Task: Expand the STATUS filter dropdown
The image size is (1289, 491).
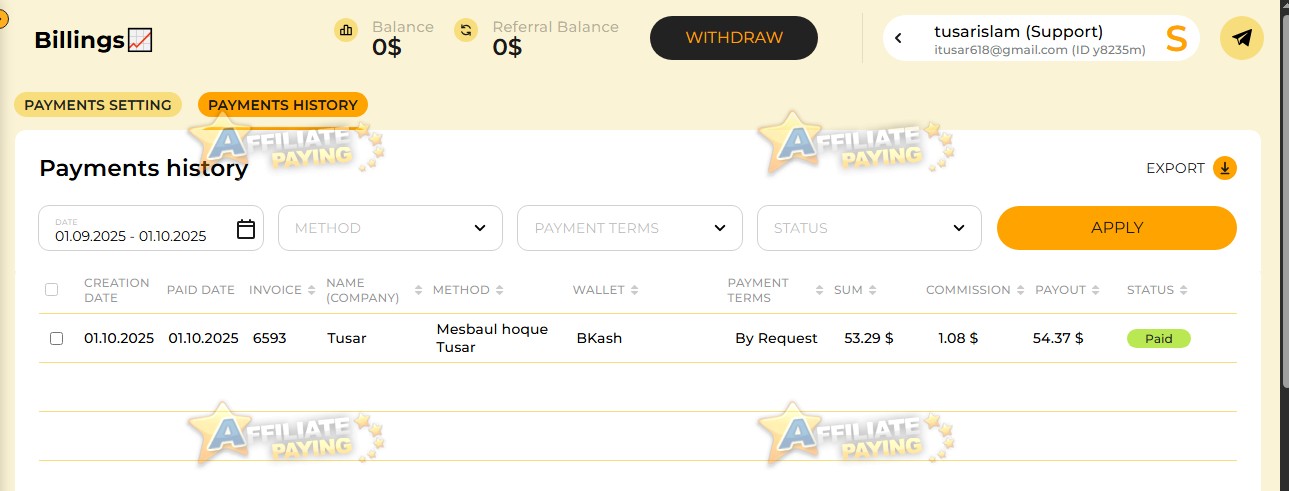Action: [x=870, y=228]
